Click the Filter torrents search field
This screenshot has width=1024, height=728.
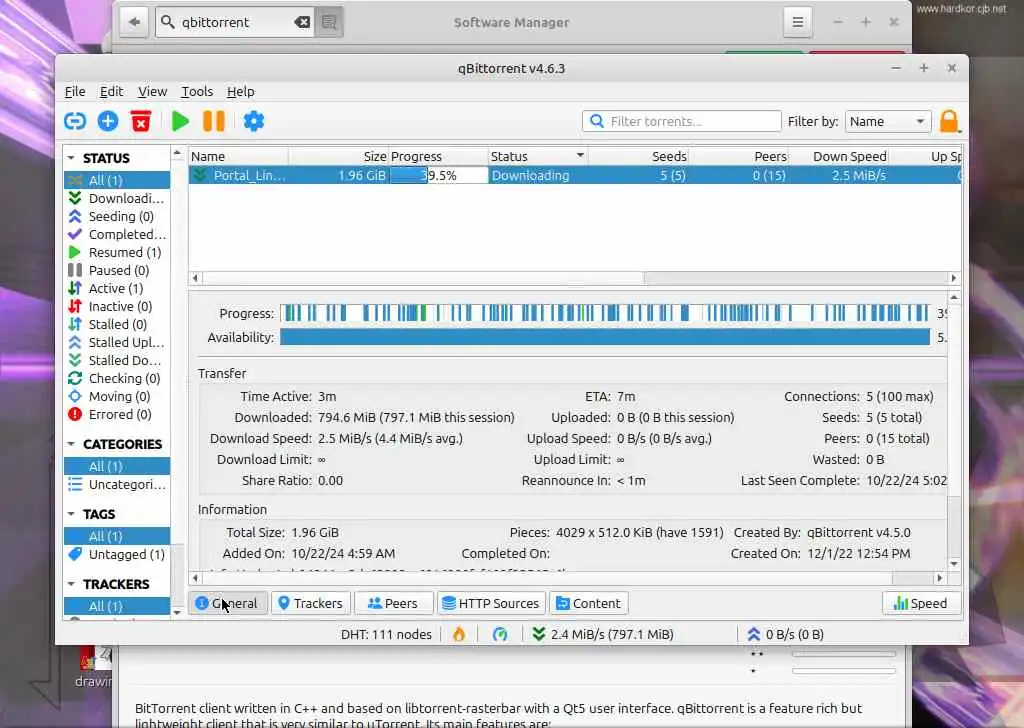[x=681, y=121]
